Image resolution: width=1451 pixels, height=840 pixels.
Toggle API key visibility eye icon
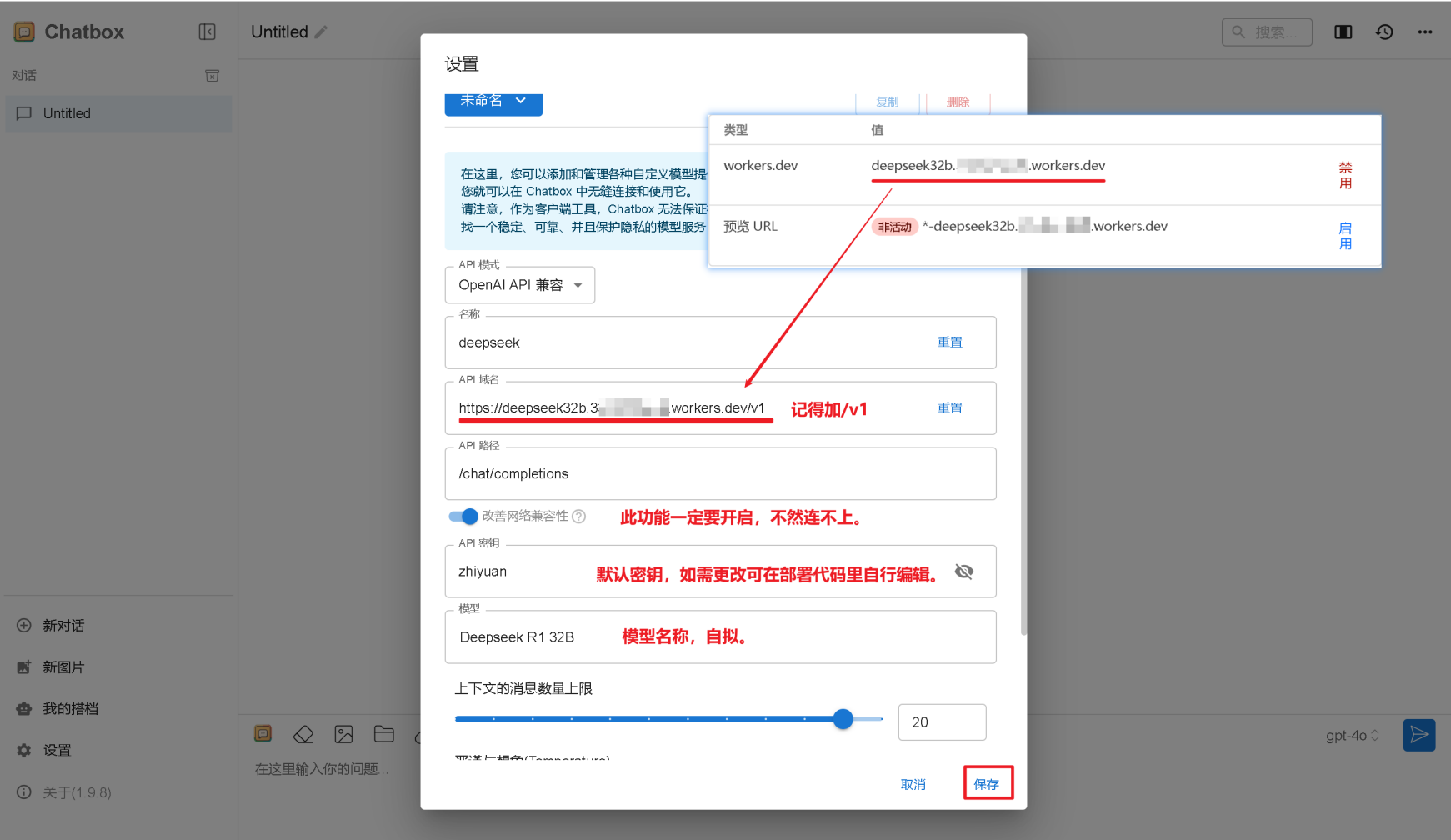964,572
